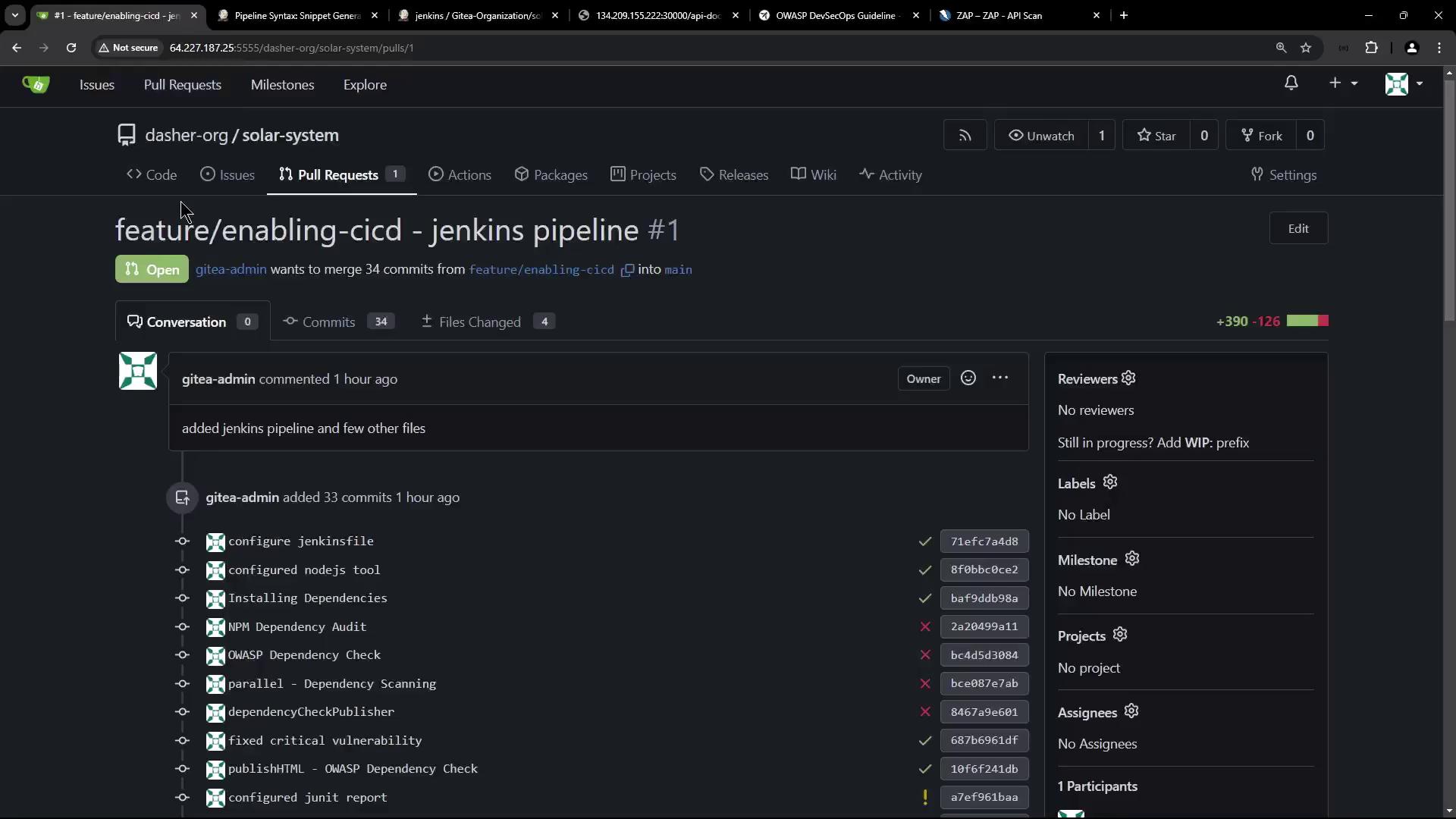Click the Milestone gear icon
The image size is (1456, 819).
1132,559
